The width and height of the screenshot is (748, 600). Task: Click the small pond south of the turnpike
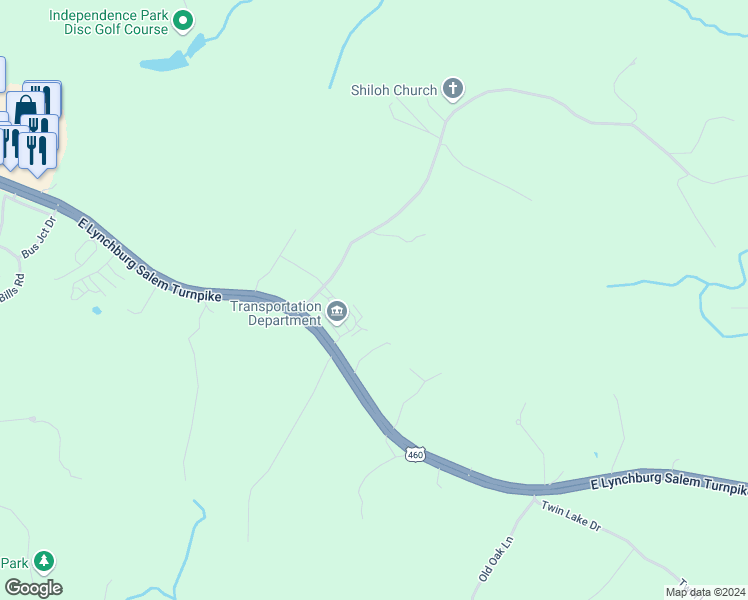click(x=97, y=310)
